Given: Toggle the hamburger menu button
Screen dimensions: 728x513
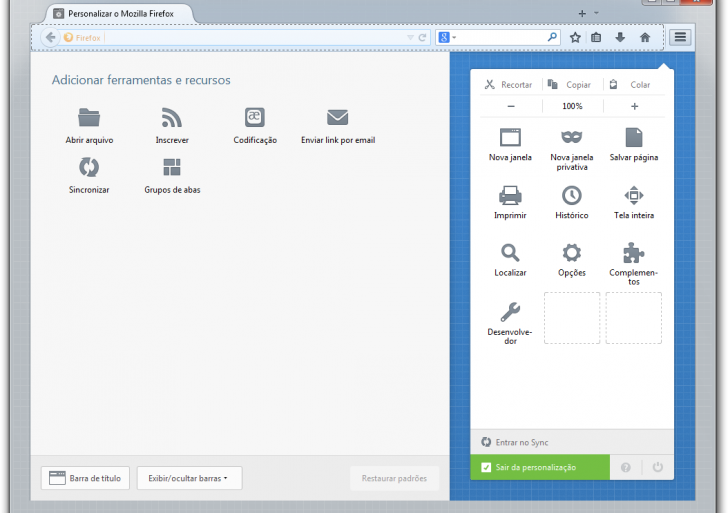Looking at the screenshot, I should tap(680, 37).
